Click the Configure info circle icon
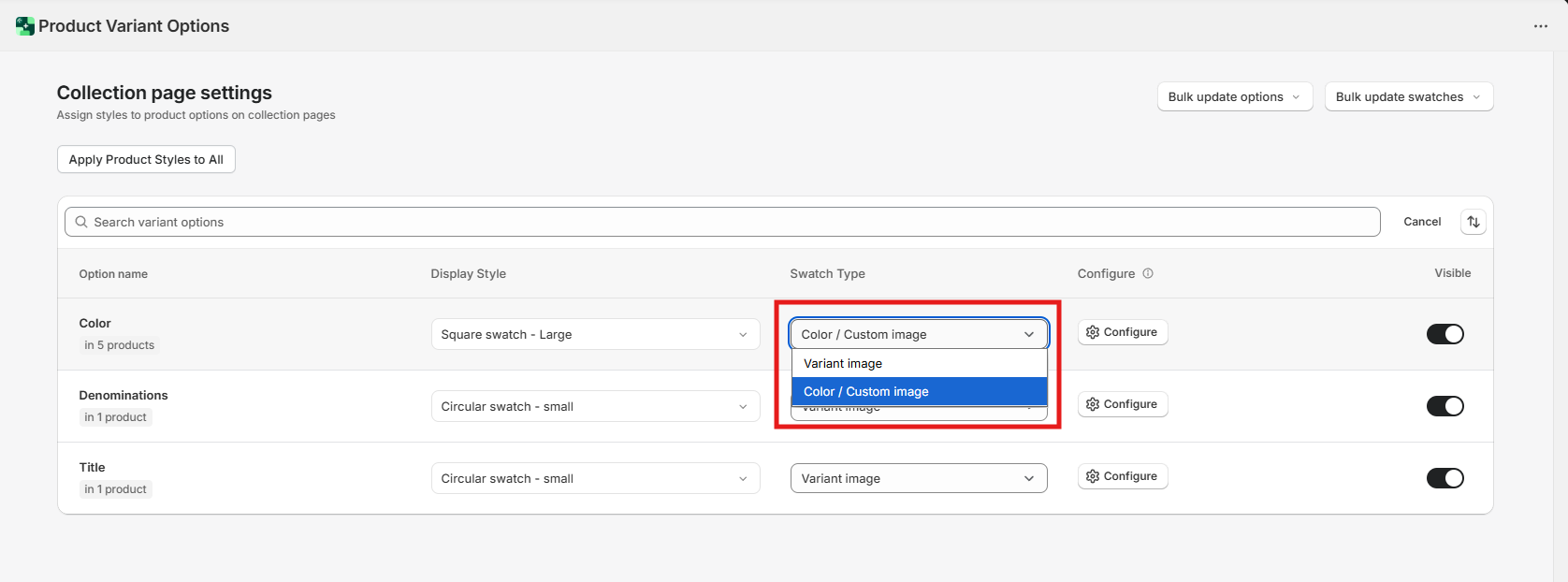The image size is (1568, 582). (1148, 273)
